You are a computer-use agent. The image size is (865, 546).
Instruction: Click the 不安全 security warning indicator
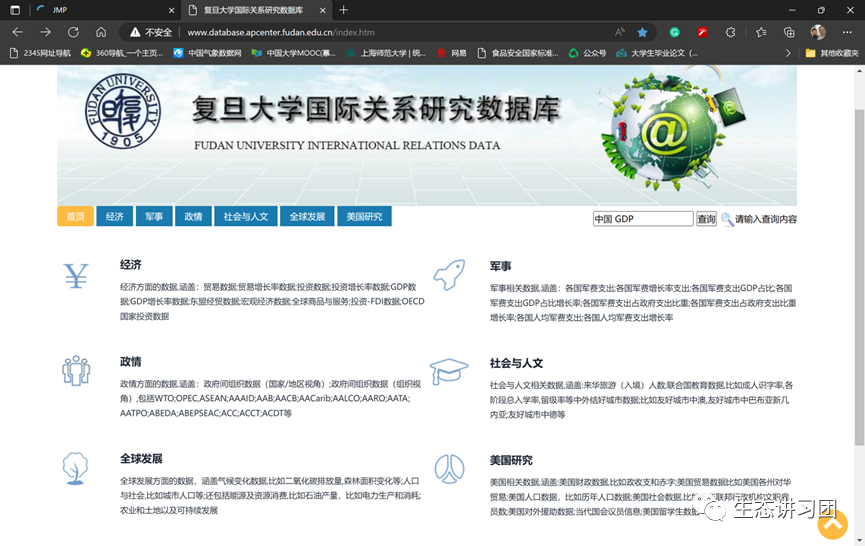[x=151, y=33]
